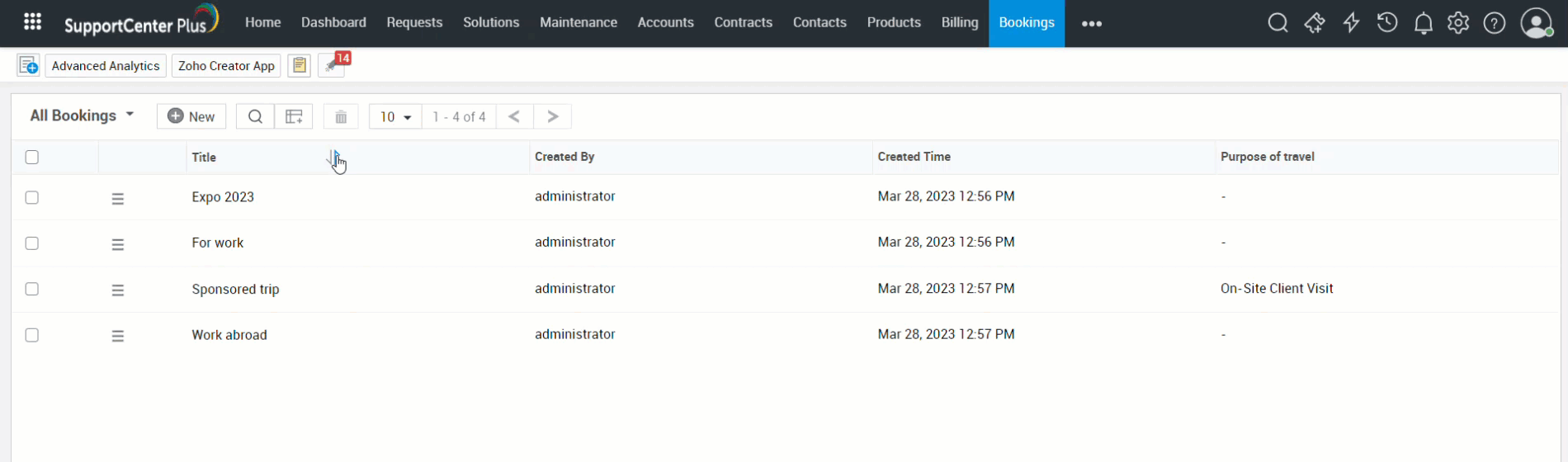
Task: Open row actions menu for Expo 2023
Action: (118, 199)
